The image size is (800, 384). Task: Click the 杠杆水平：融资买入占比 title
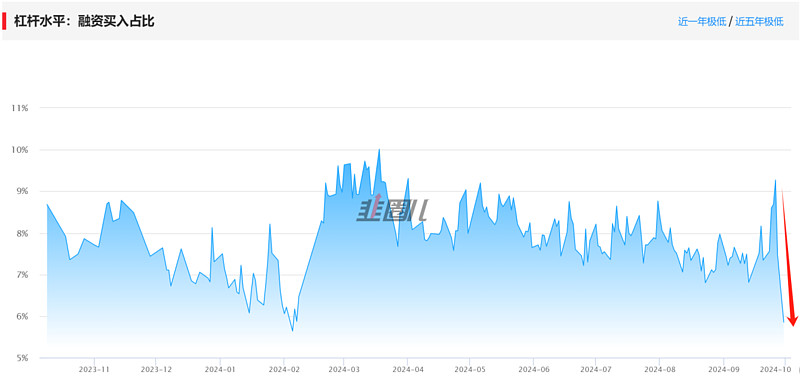[x=84, y=21]
